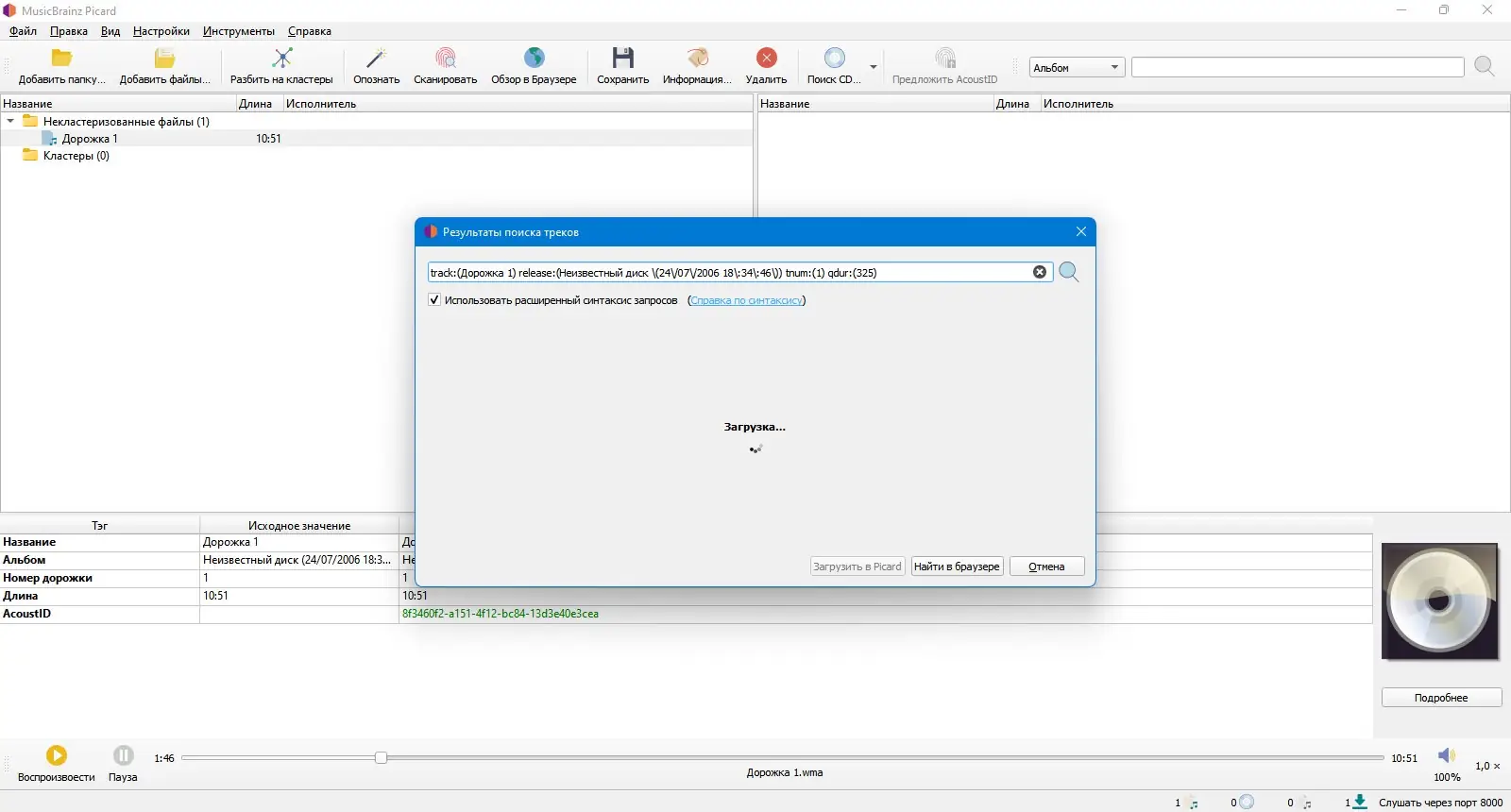Click the Тэг column header in the metadata table
Image resolution: width=1511 pixels, height=812 pixels.
coord(99,526)
